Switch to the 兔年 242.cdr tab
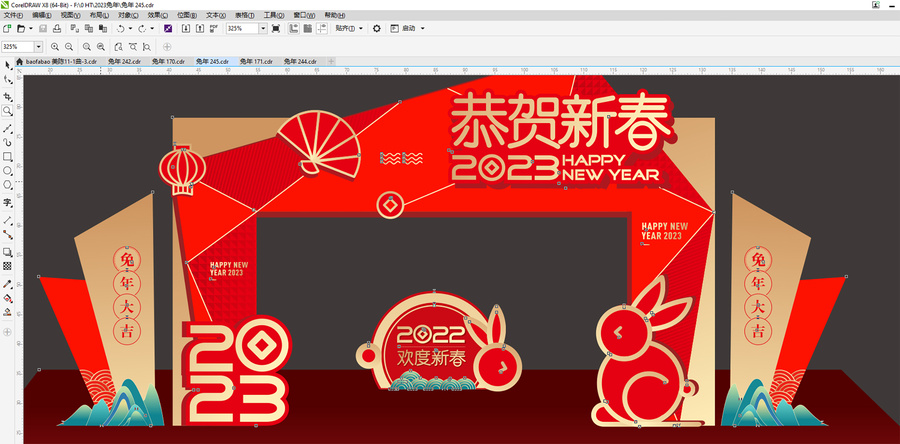The width and height of the screenshot is (900, 444). [124, 61]
